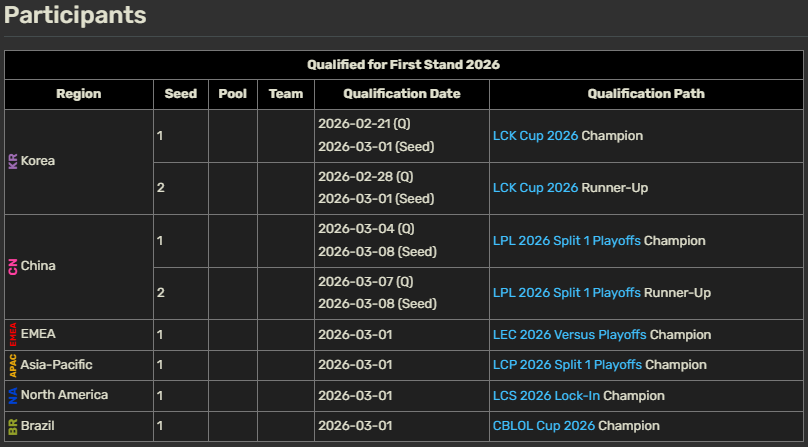The width and height of the screenshot is (808, 447).
Task: Open the LCP 2026 Split 1 Playoffs link
Action: [567, 365]
